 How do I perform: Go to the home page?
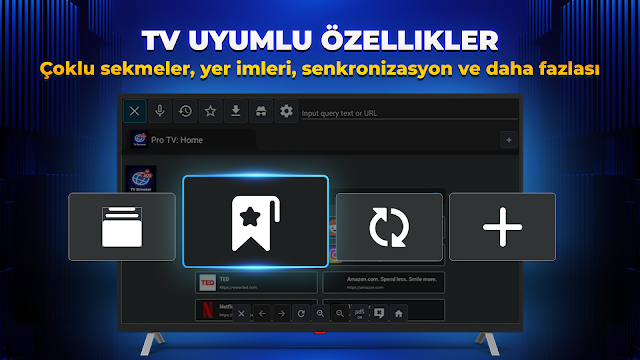(x=399, y=313)
